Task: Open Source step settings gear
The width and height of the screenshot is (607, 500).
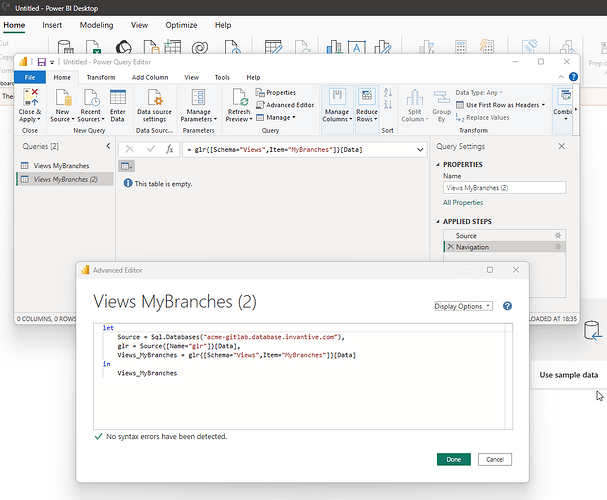Action: click(558, 235)
